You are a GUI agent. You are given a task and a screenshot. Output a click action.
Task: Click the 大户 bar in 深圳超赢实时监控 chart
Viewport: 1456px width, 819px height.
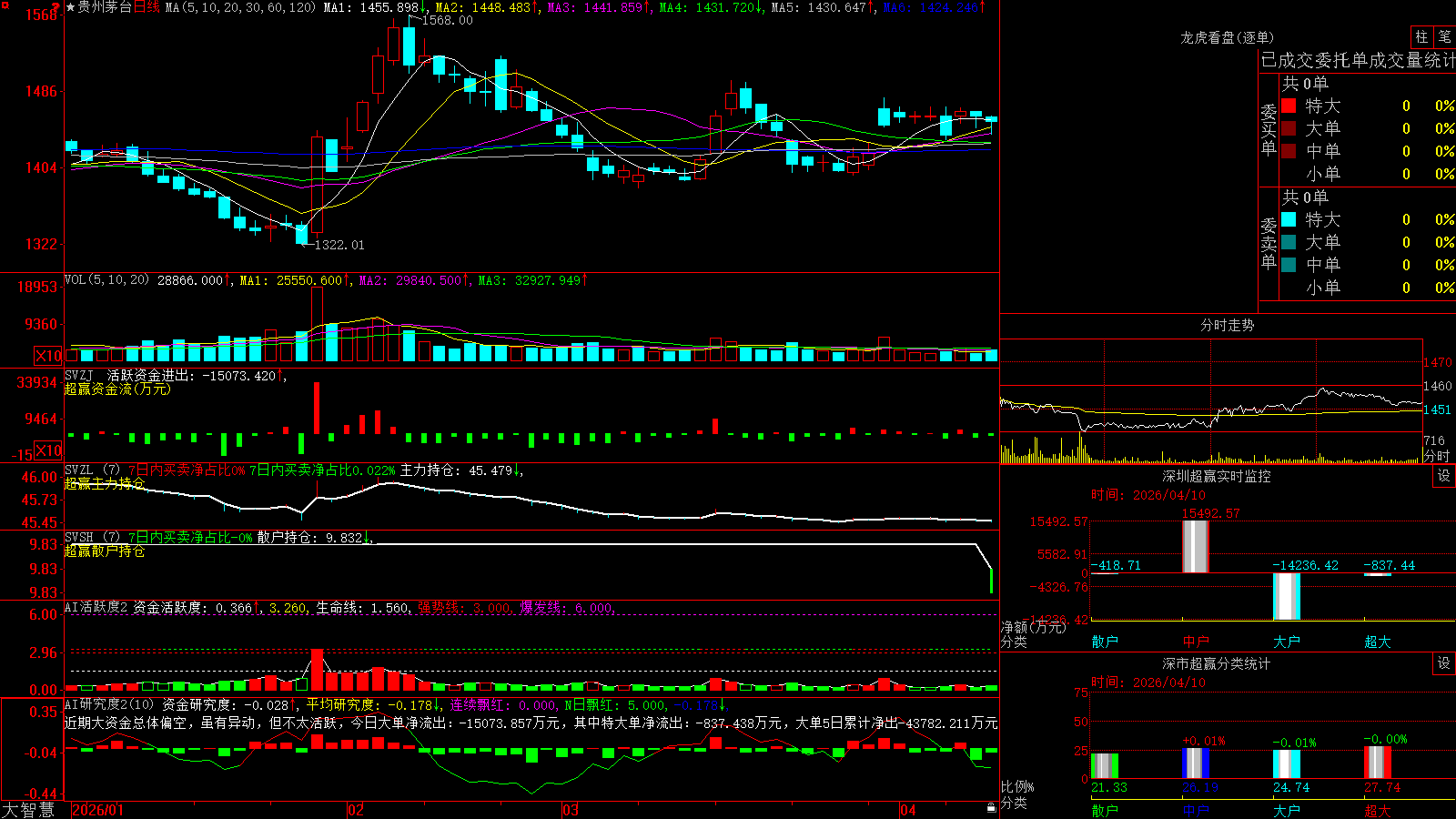(x=1287, y=596)
